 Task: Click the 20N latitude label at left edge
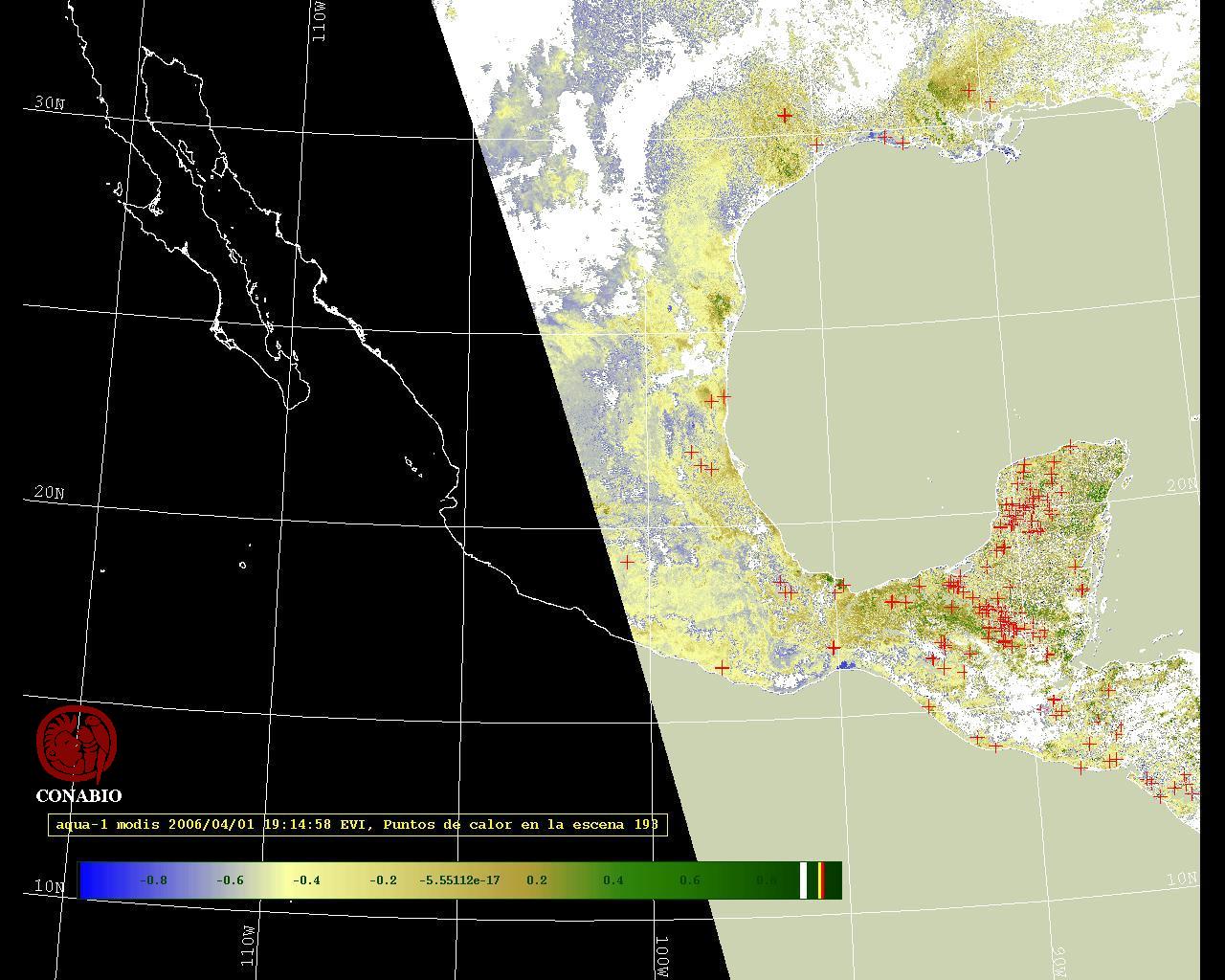coord(49,493)
